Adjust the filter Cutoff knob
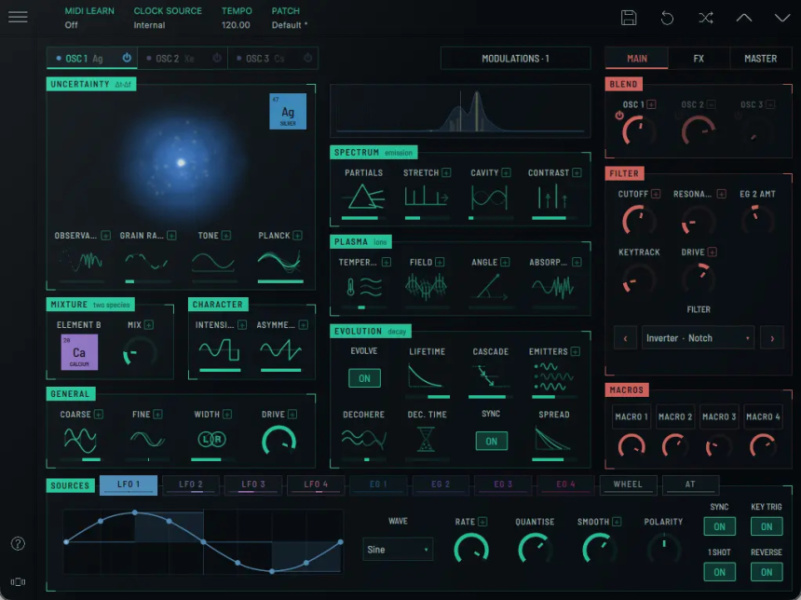This screenshot has width=801, height=600. point(639,221)
